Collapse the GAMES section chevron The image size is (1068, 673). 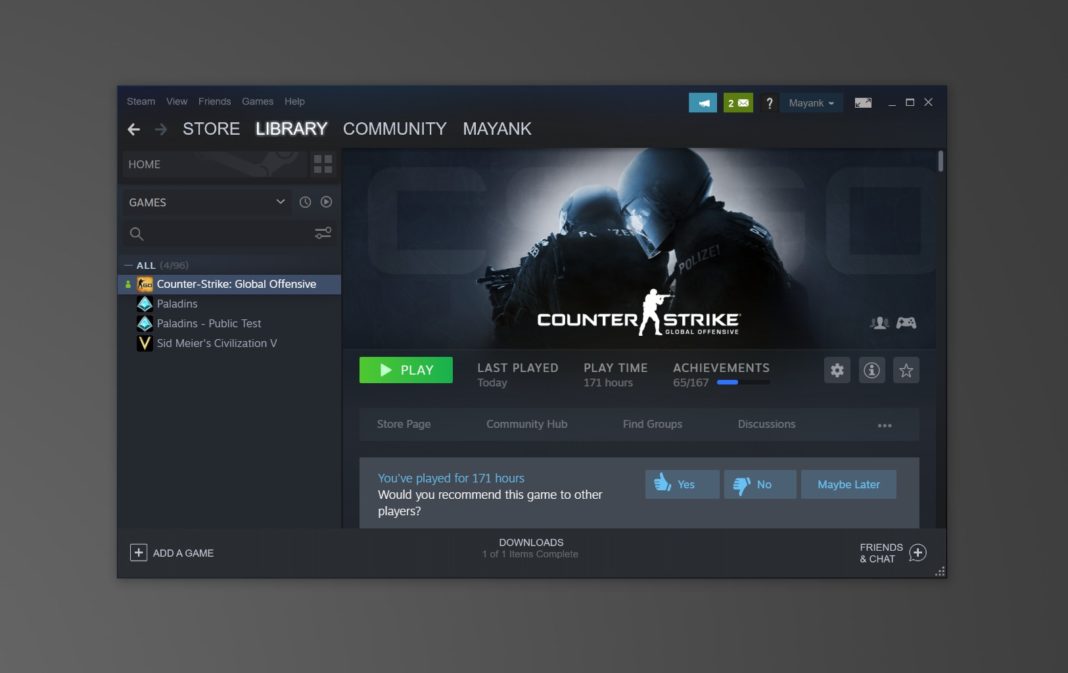tap(281, 202)
